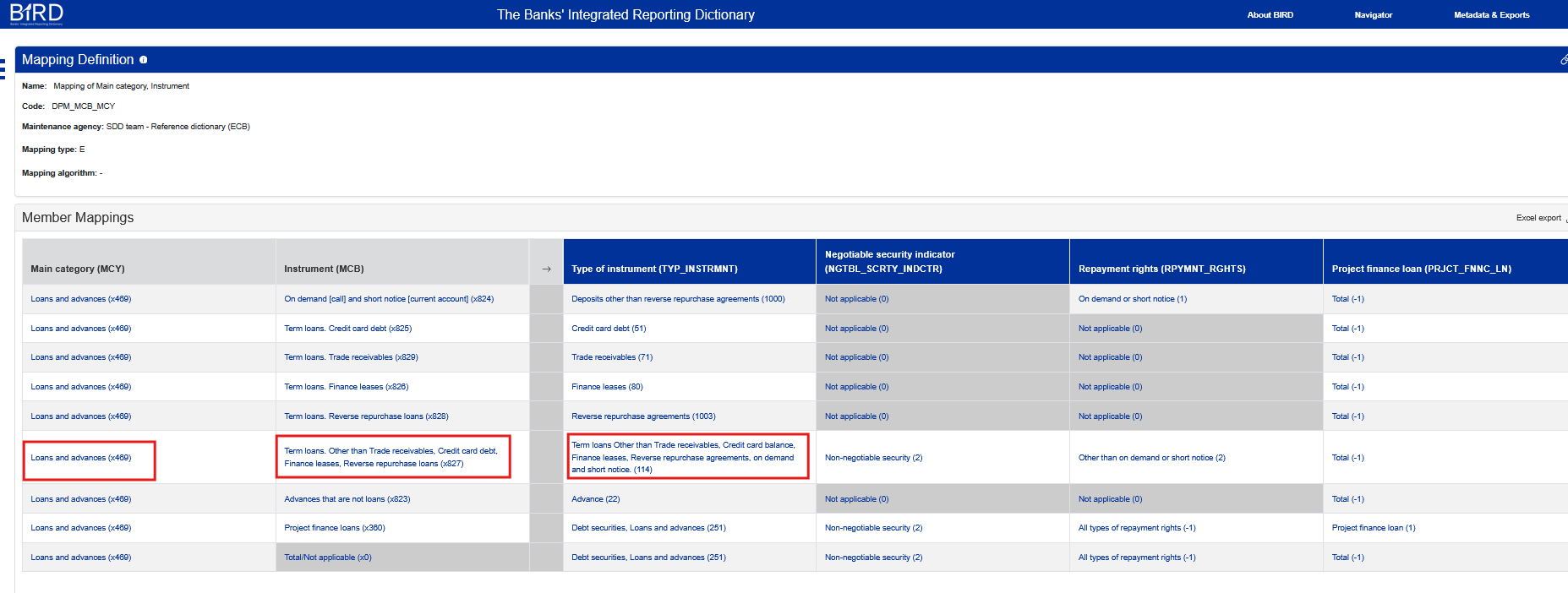Open Term loans. Other than Trade receivables (x827)

pos(391,457)
